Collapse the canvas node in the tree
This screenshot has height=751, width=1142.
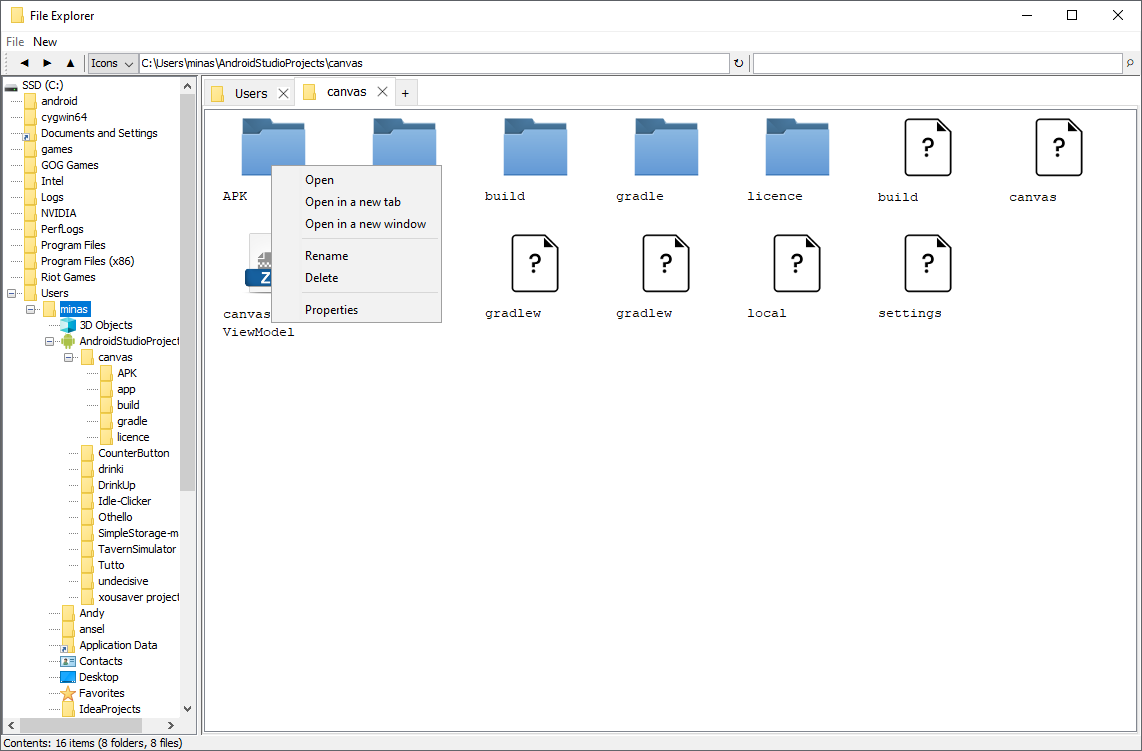pos(68,357)
